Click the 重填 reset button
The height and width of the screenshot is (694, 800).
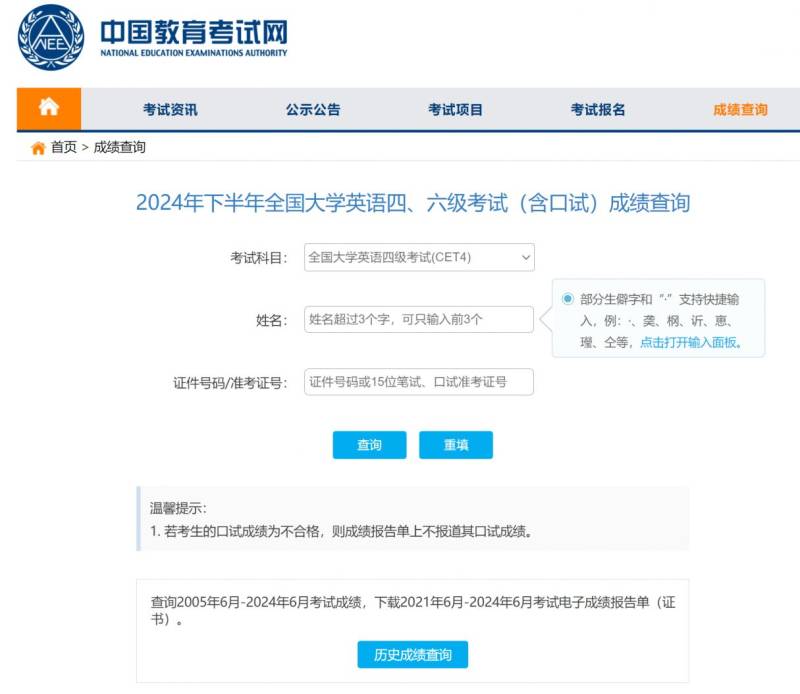click(456, 445)
